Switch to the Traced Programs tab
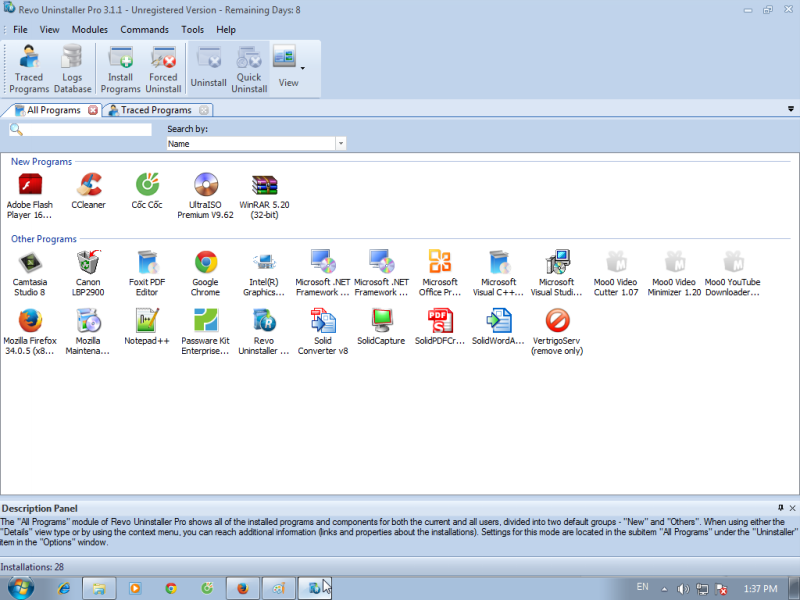Screen dimensions: 800x600 click(156, 110)
